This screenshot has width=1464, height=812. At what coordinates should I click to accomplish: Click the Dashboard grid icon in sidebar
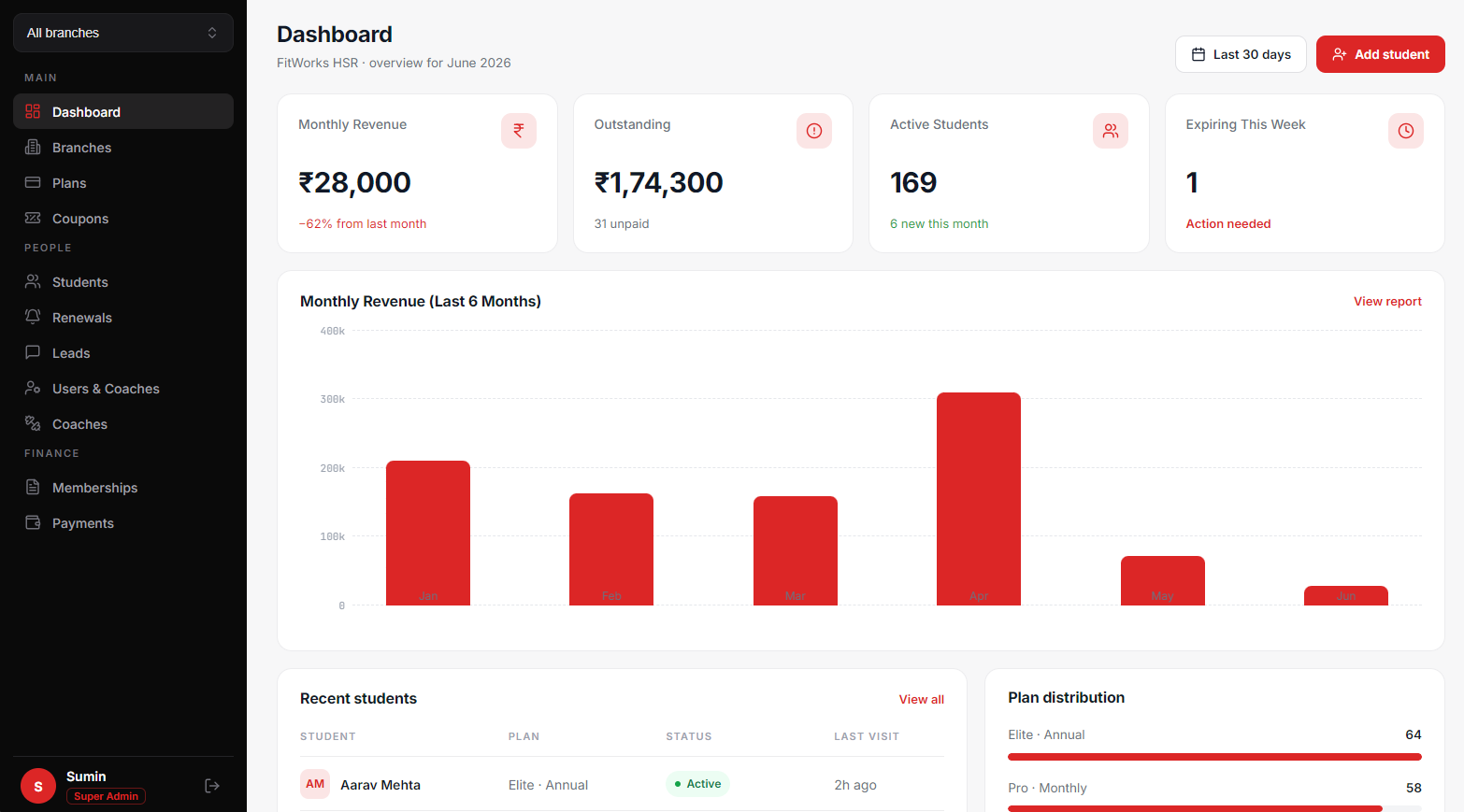click(33, 111)
